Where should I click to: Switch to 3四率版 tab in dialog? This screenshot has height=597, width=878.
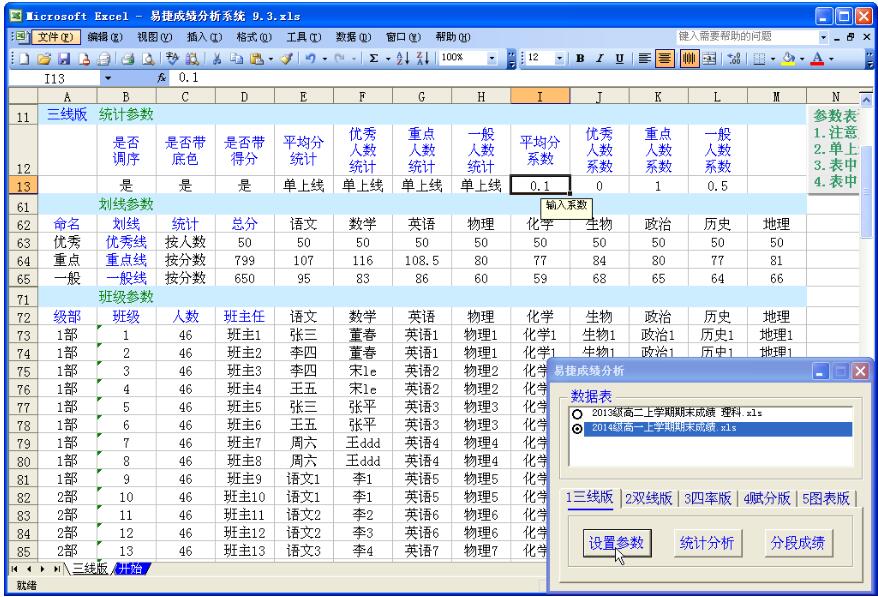click(708, 498)
